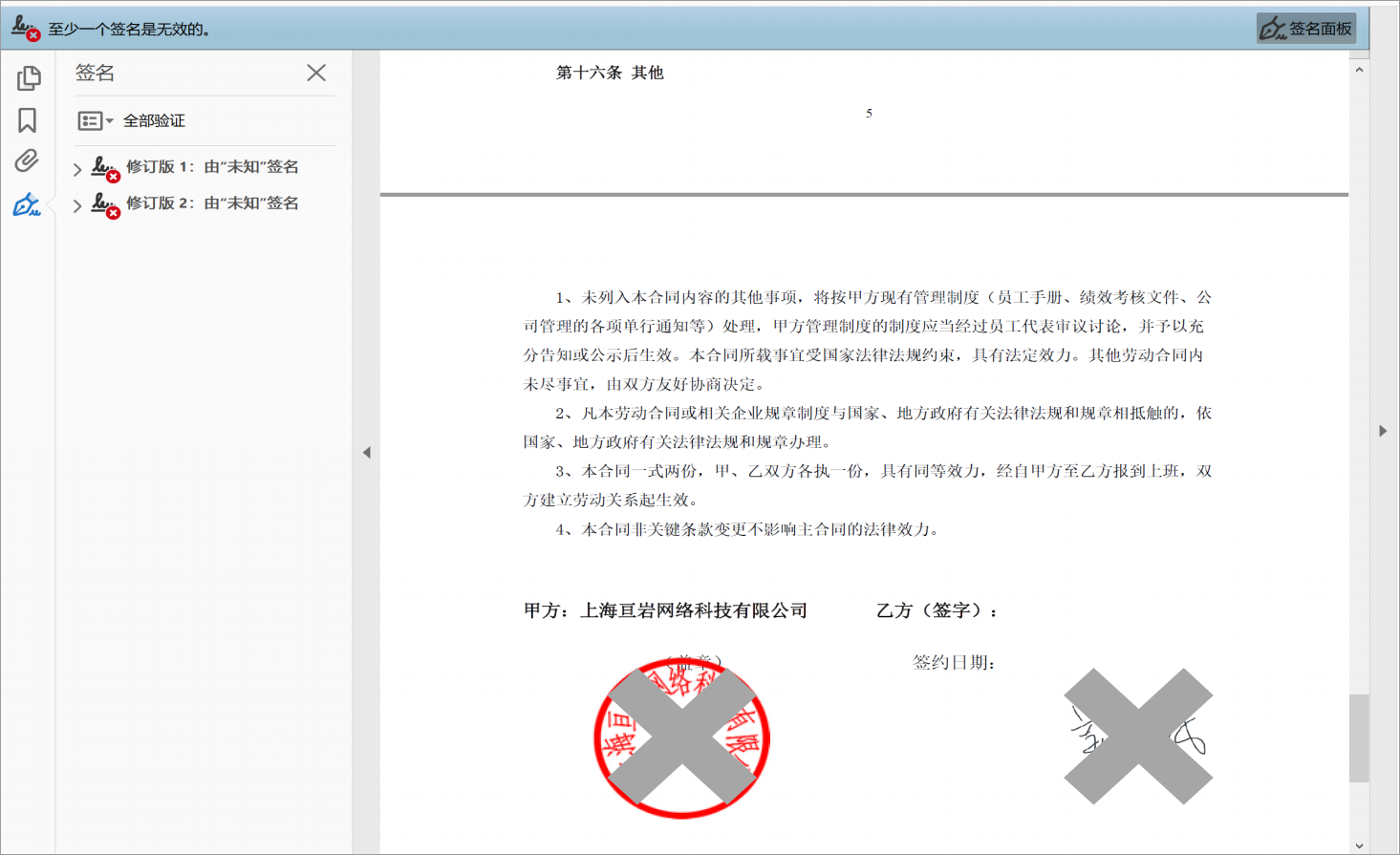The image size is (1400, 855).
Task: Click invalid signature icon of 修订版 1
Action: point(105,169)
